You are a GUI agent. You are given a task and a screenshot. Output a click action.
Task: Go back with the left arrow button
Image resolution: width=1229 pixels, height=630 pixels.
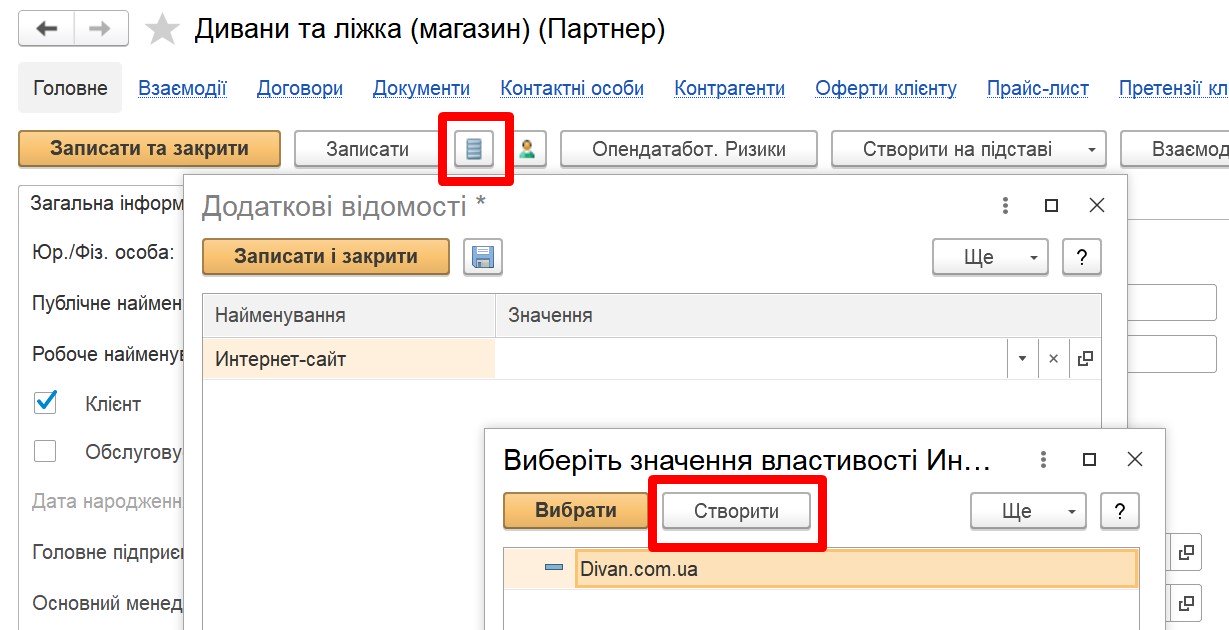click(46, 29)
